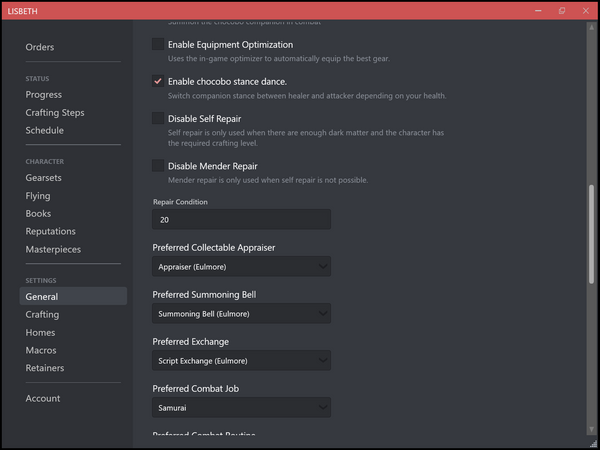Switch to the Crafting settings page
Screen dimensions: 600x450
pos(42,315)
